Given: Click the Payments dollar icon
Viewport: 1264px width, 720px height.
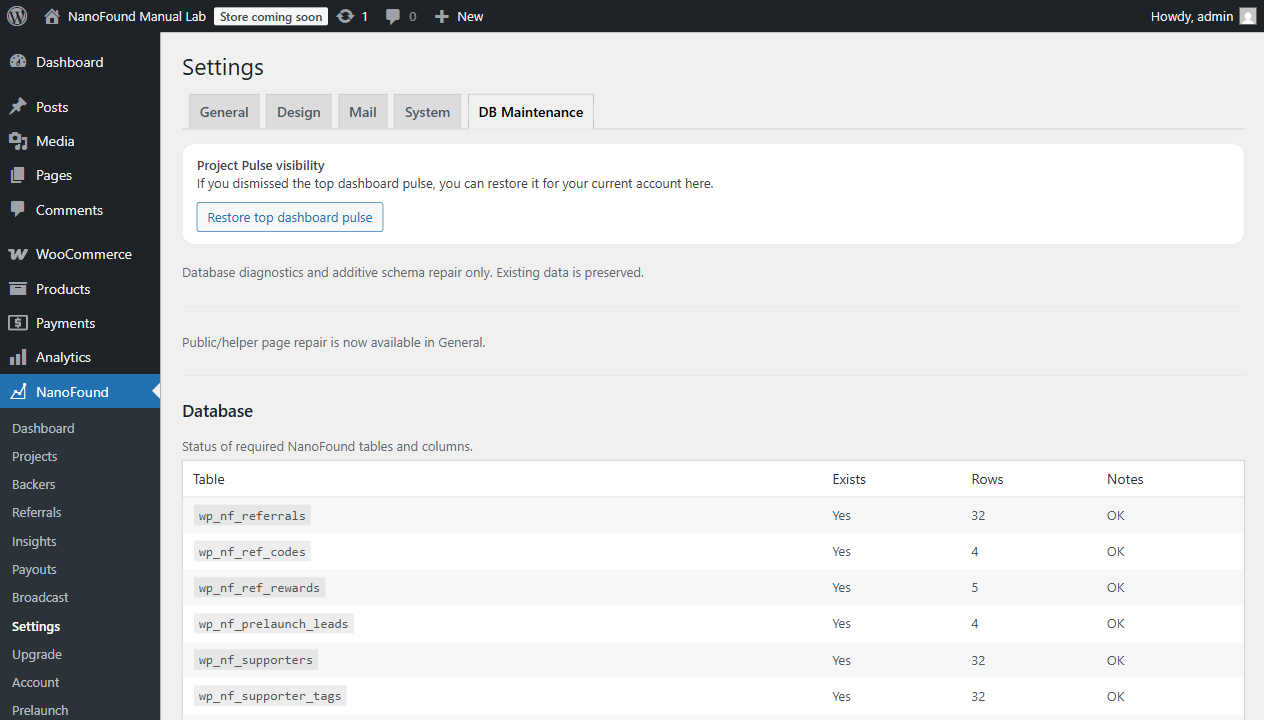Looking at the screenshot, I should (x=18, y=323).
